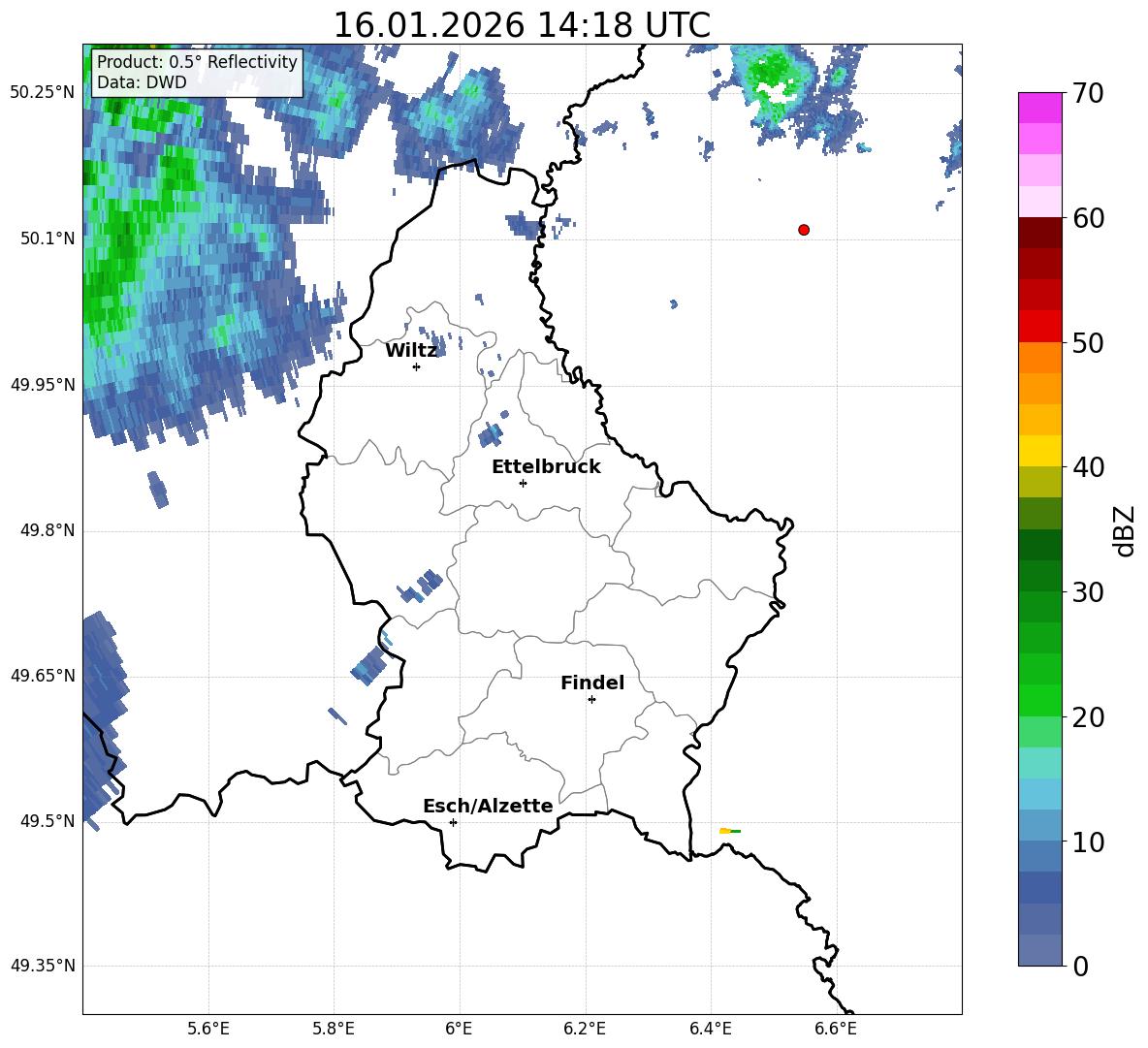Click the 5.6°E longitude label
This screenshot has width=1148, height=1048.
tap(208, 1030)
